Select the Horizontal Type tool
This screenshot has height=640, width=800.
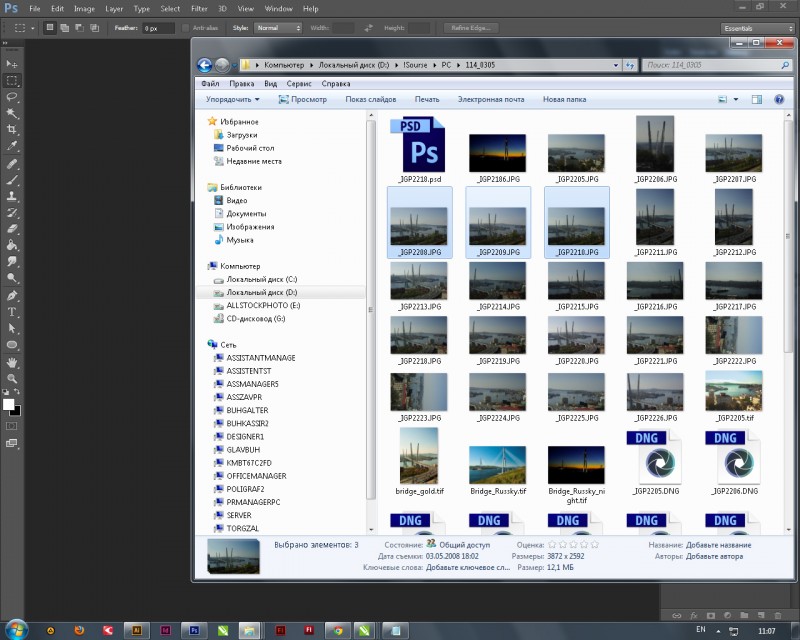pyautogui.click(x=12, y=312)
